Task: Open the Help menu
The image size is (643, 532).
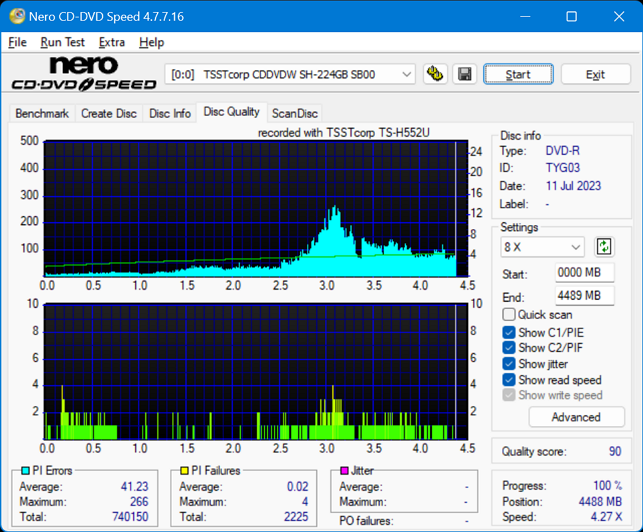Action: (151, 42)
